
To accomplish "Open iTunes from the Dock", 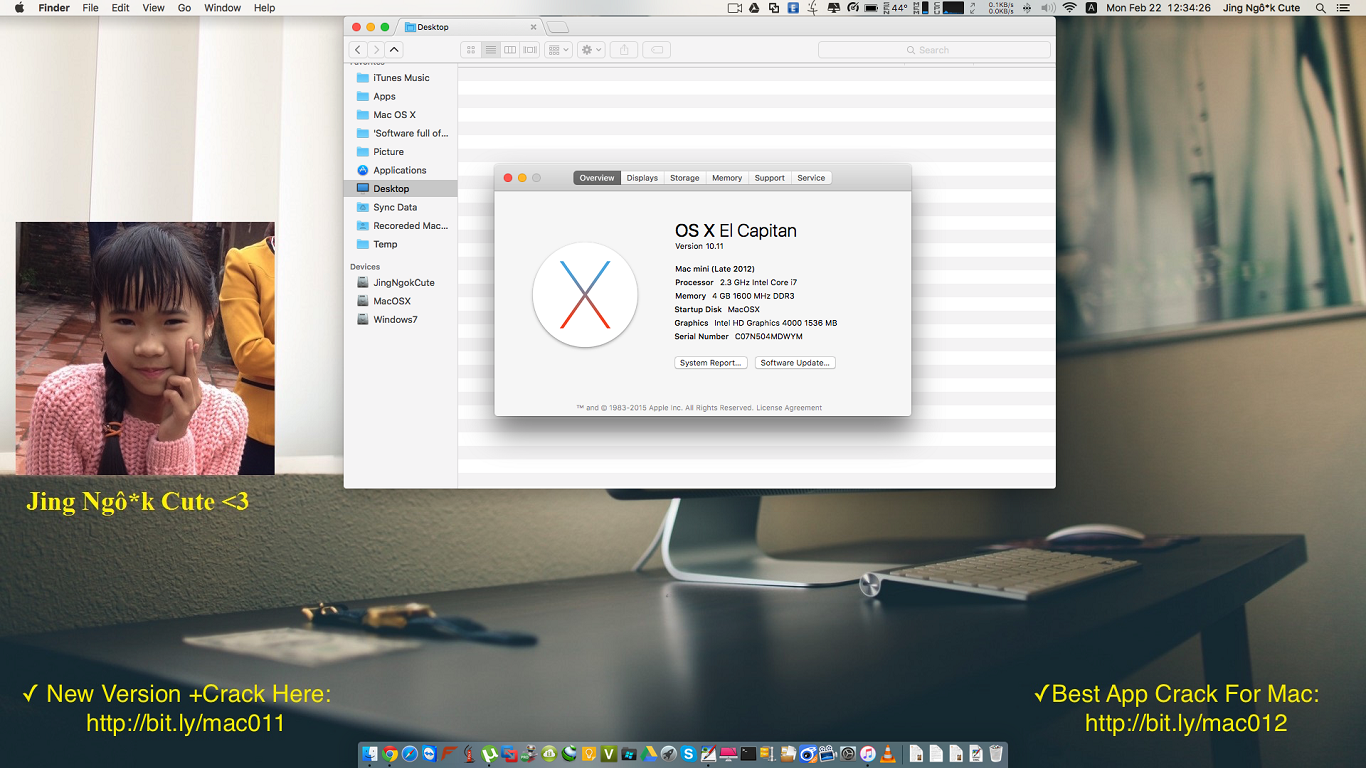I will [868, 755].
